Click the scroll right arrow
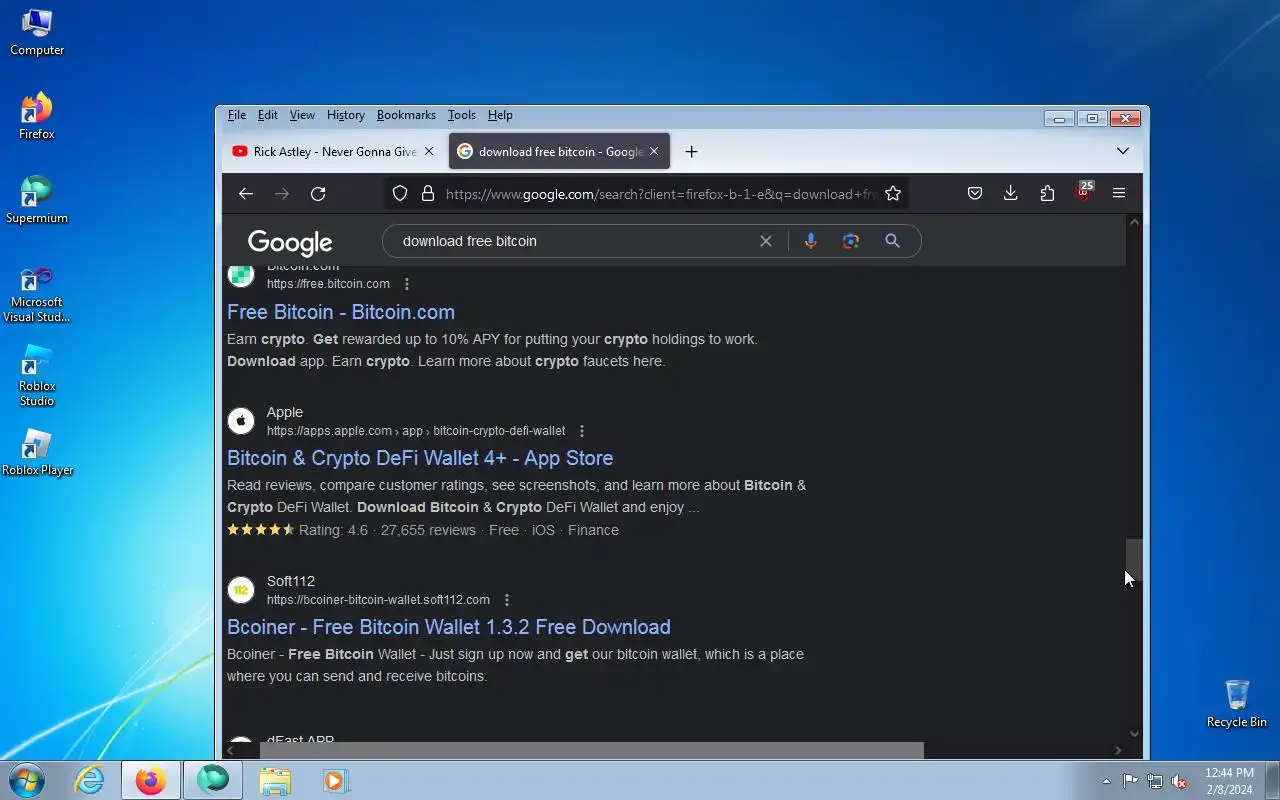Viewport: 1280px width, 800px height. click(1118, 750)
